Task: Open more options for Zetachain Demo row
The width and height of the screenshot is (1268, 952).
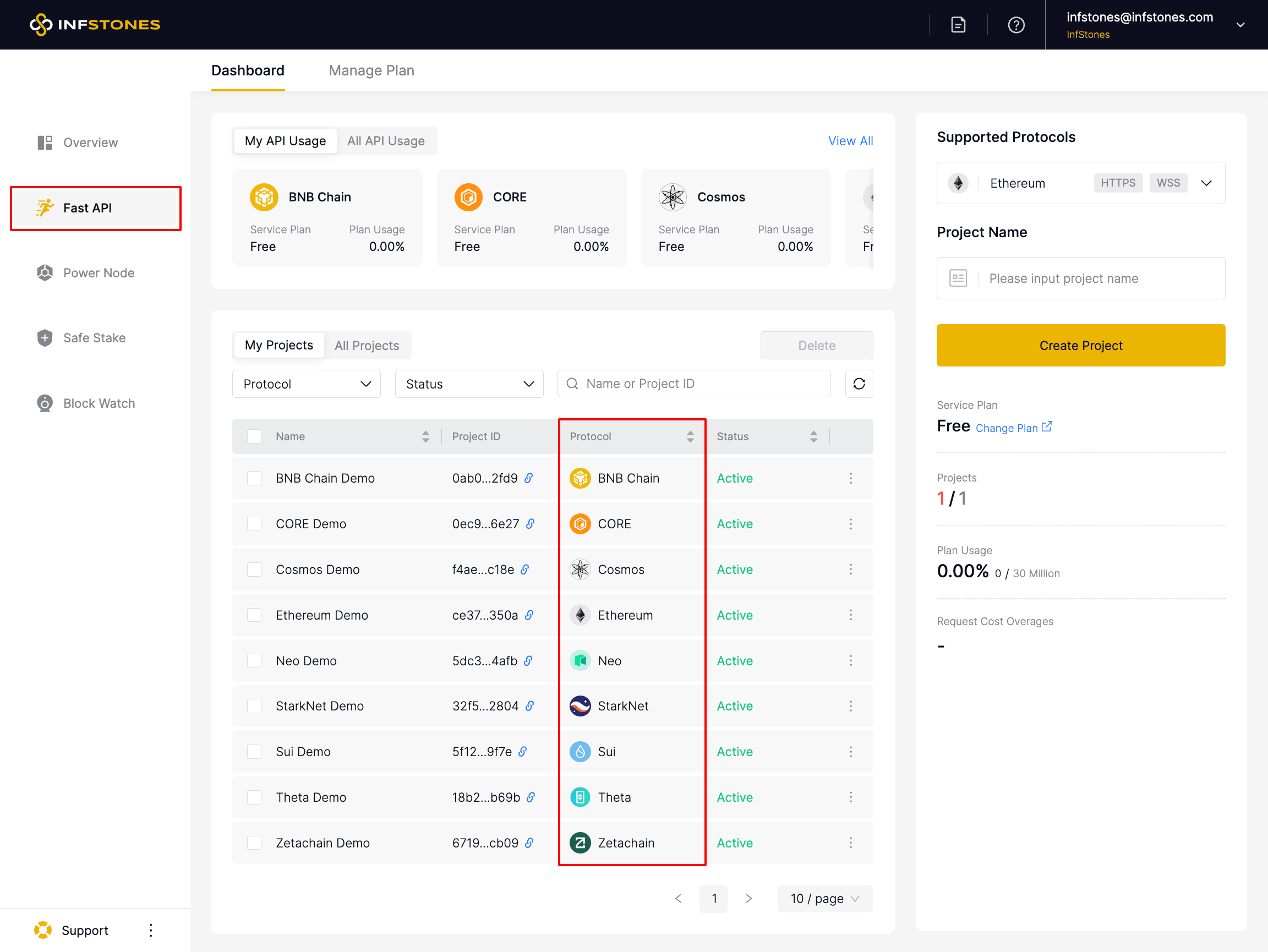Action: coord(851,842)
